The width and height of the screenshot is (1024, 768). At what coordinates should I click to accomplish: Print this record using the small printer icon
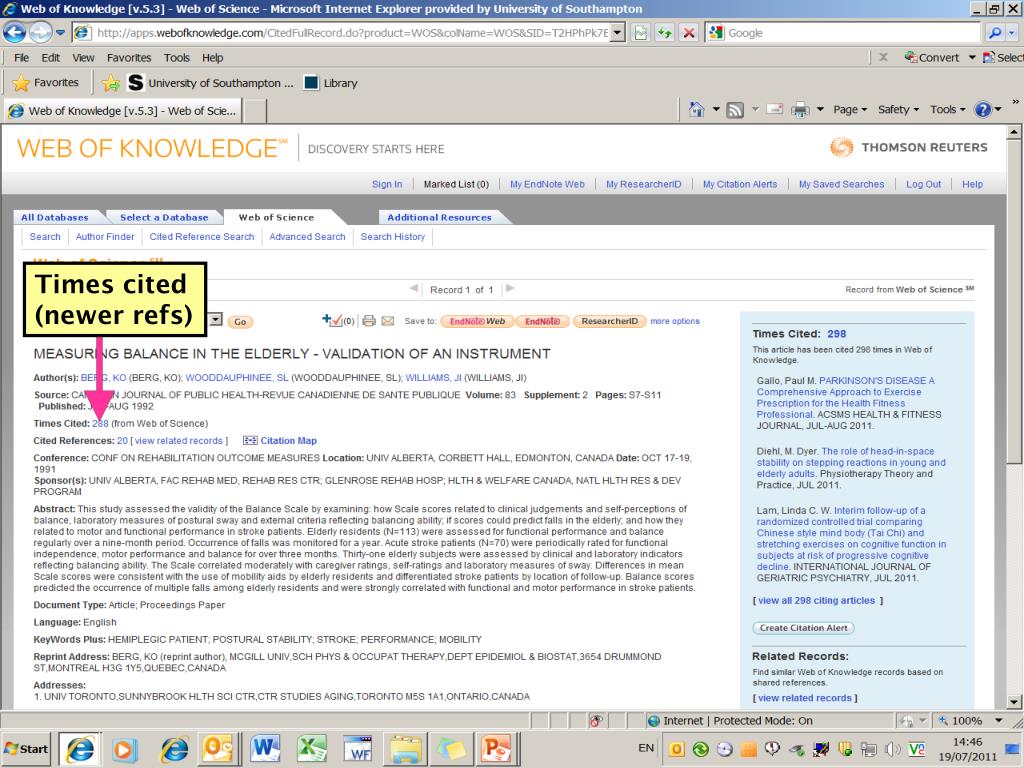coord(369,321)
